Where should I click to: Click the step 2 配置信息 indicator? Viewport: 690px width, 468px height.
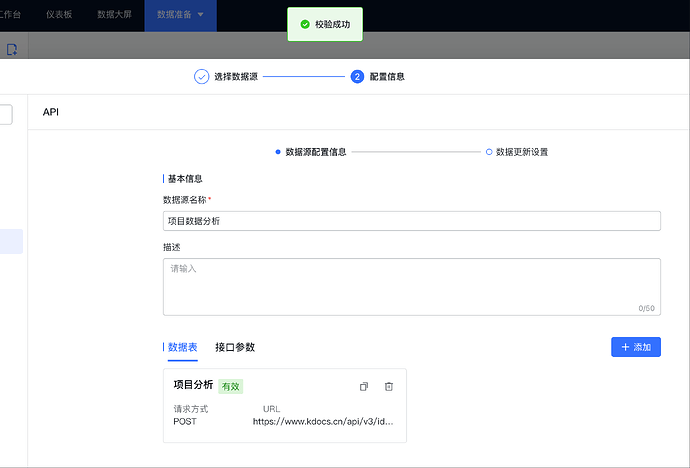pos(357,77)
